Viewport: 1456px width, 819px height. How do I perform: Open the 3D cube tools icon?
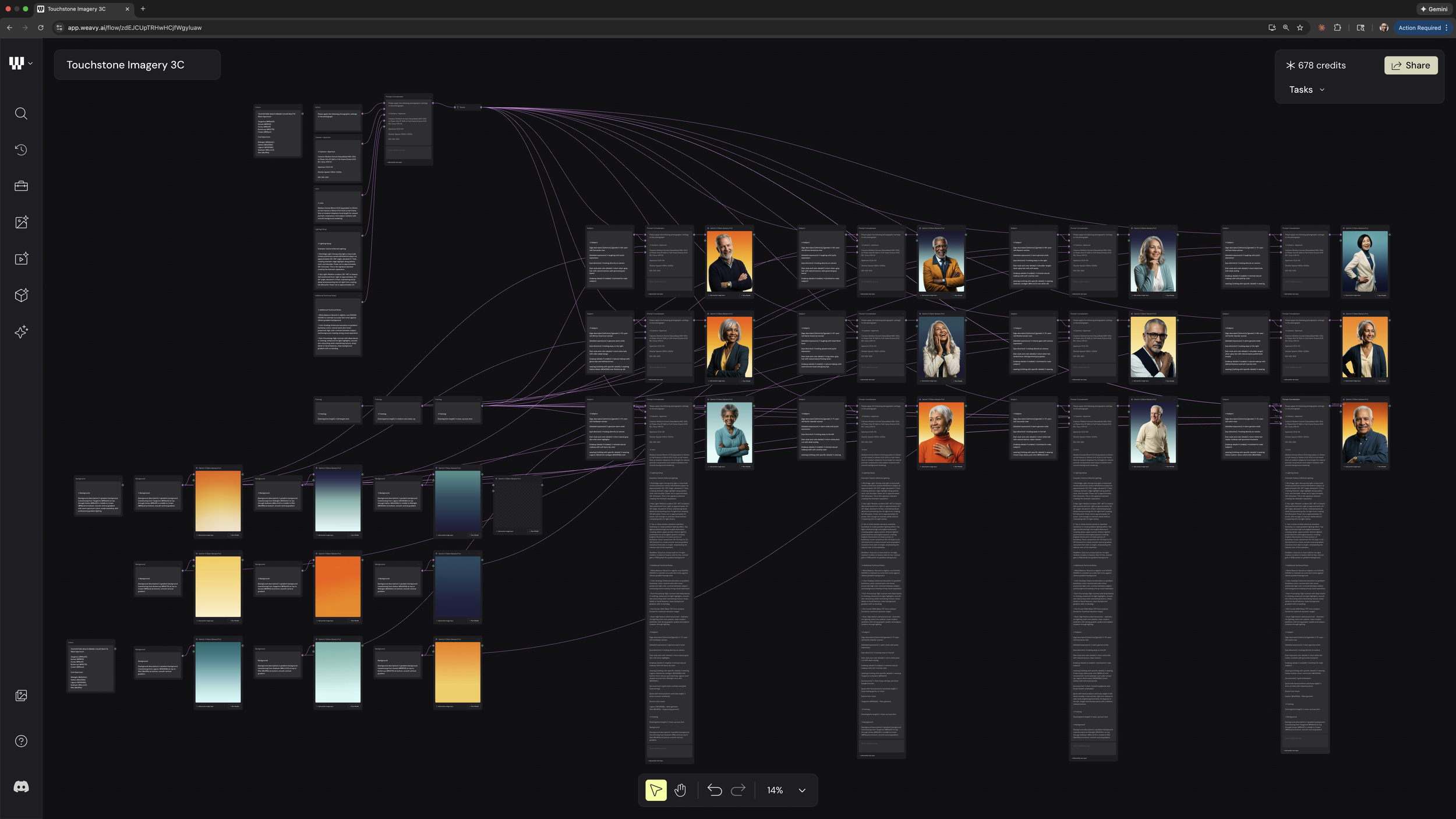pos(21,295)
